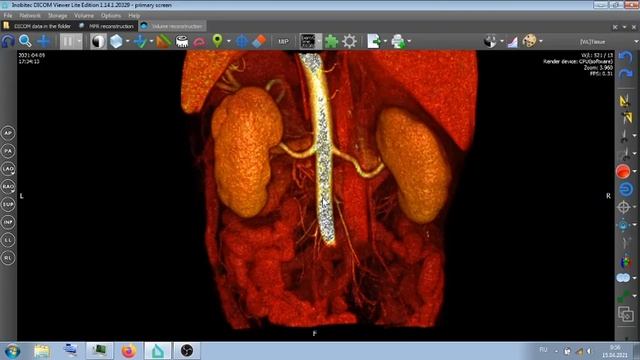This screenshot has height=360, width=640.
Task: Select the red polygon cut tool
Action: click(200, 42)
